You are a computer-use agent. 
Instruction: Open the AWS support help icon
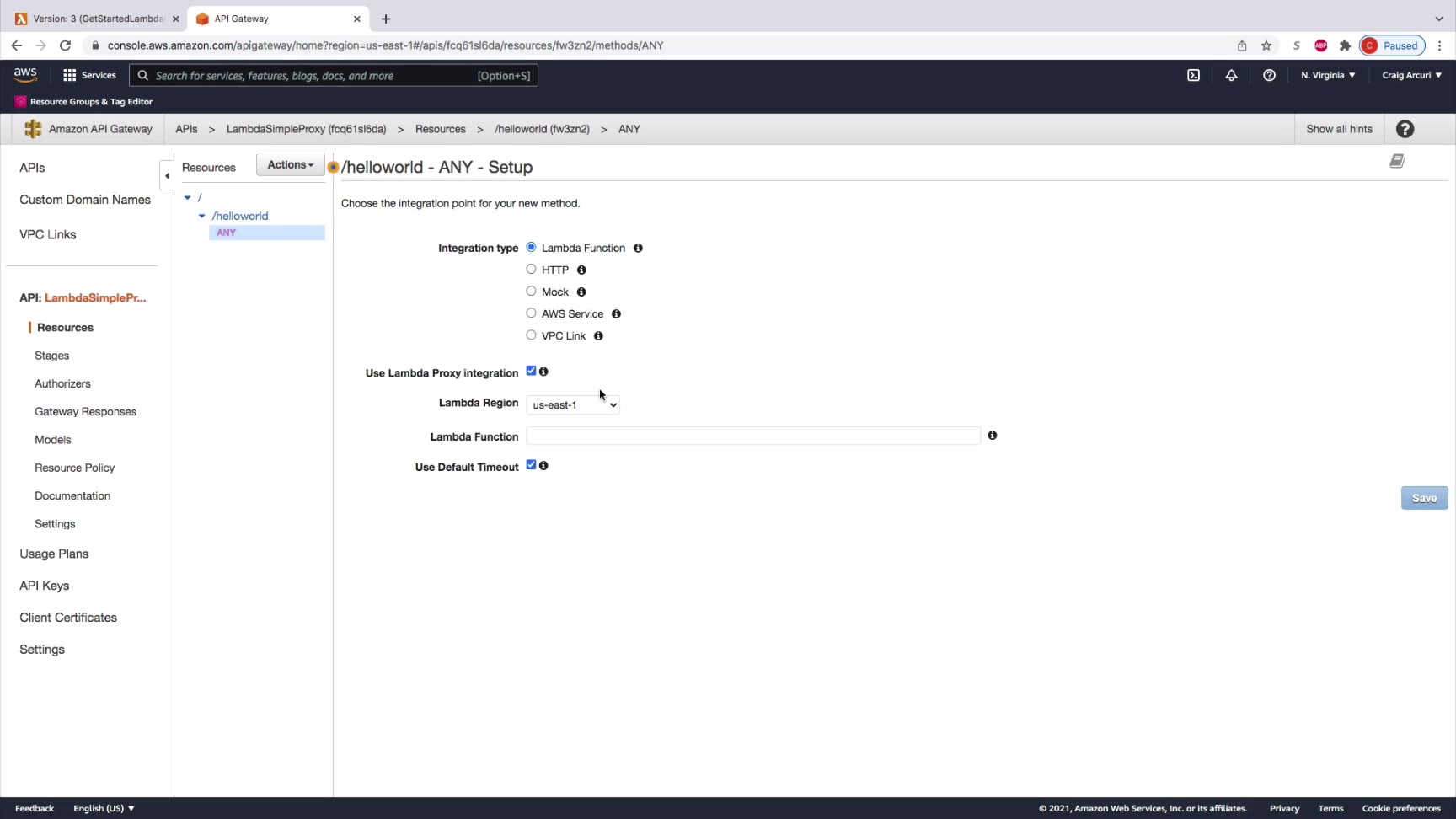tap(1269, 75)
